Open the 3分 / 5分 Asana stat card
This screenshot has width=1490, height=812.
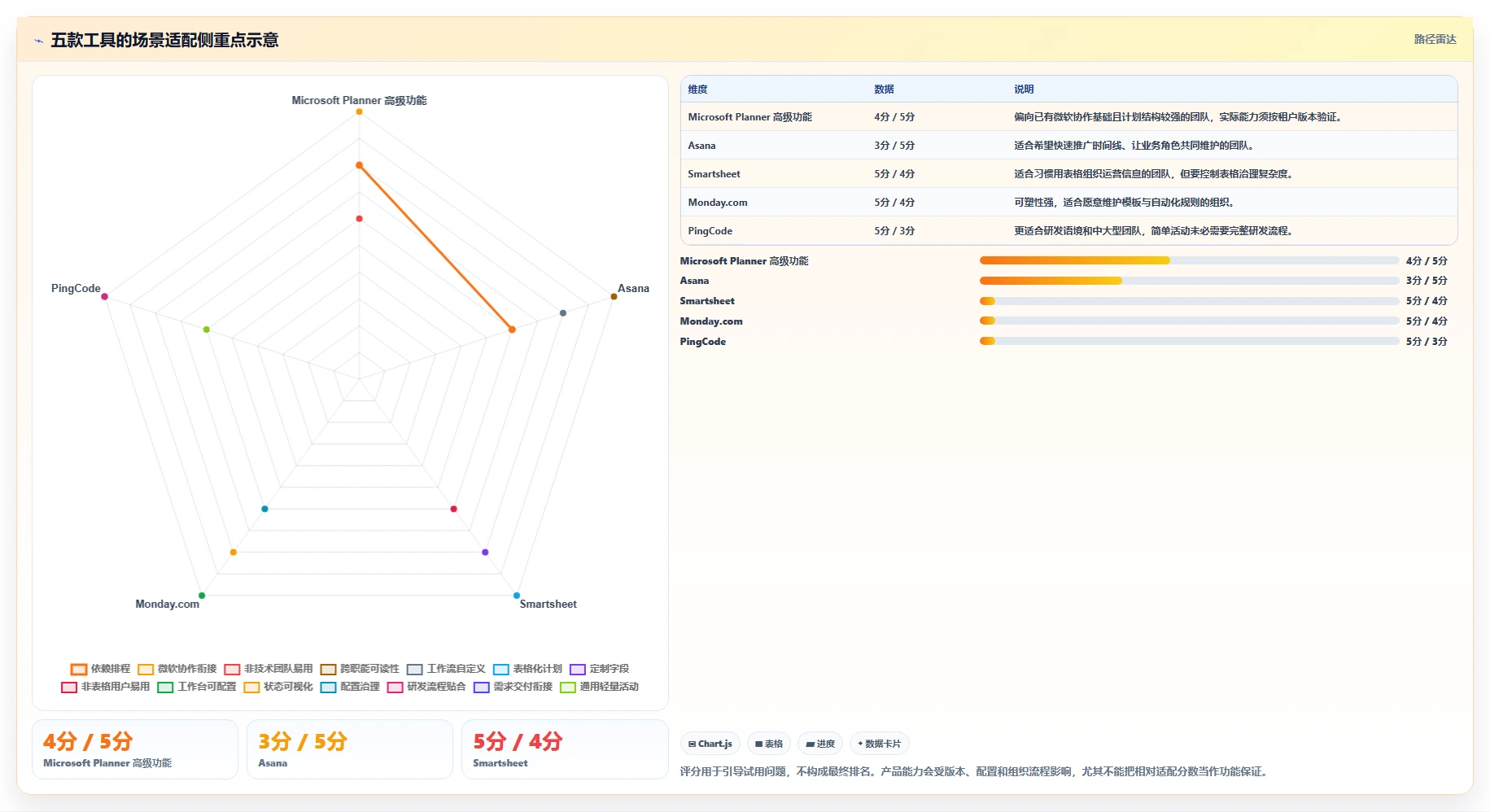tap(350, 749)
